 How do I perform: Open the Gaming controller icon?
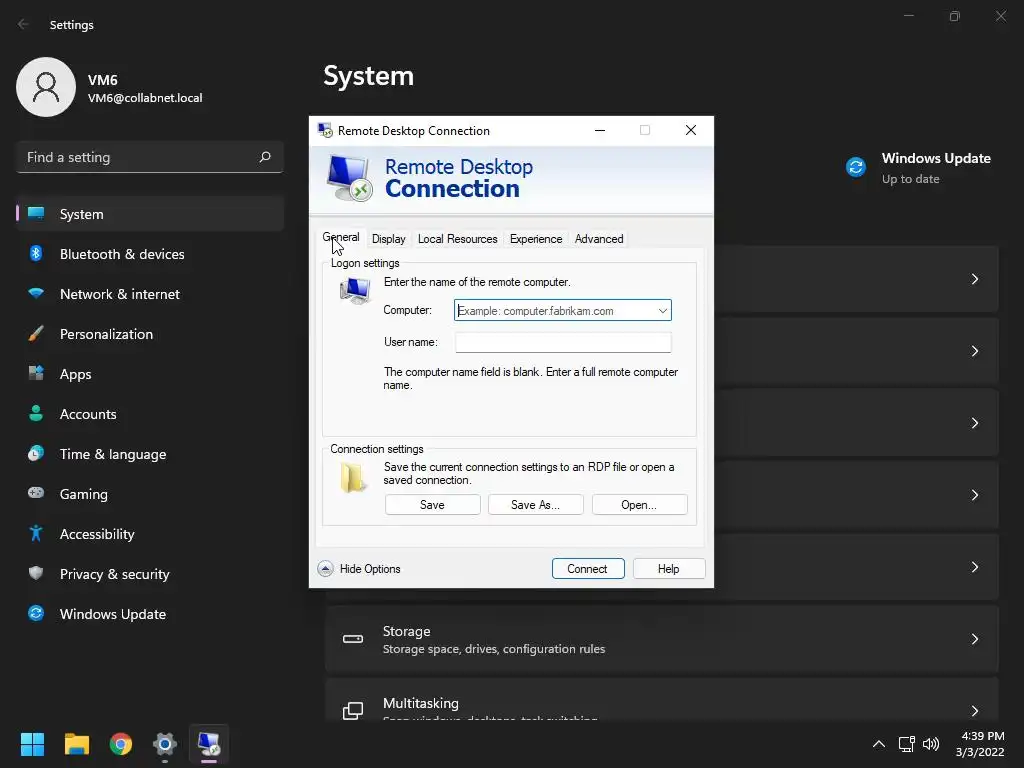click(x=36, y=493)
